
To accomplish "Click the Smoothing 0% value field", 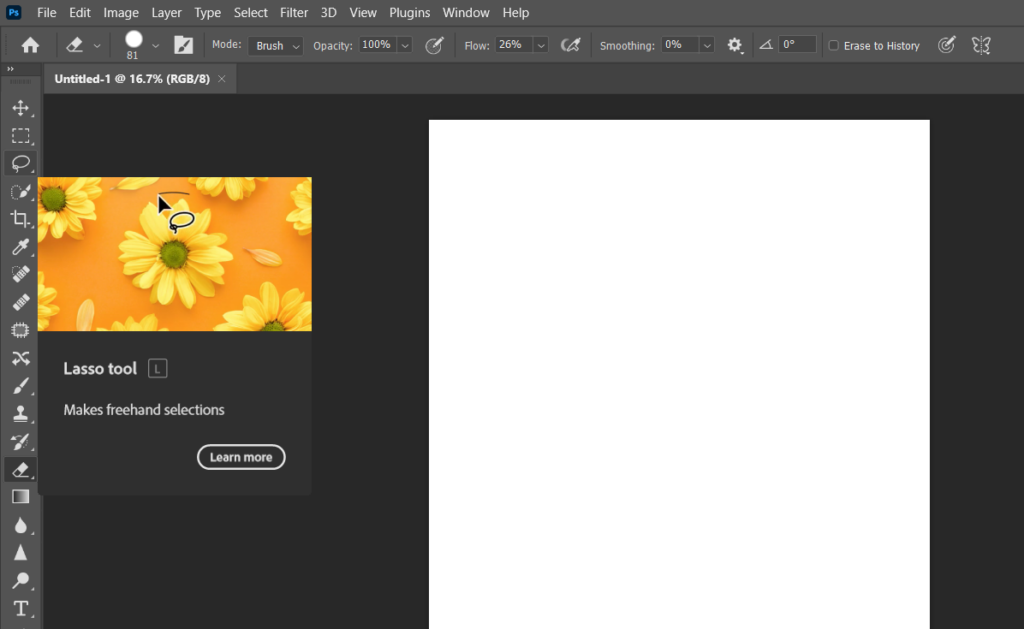I will (x=680, y=44).
